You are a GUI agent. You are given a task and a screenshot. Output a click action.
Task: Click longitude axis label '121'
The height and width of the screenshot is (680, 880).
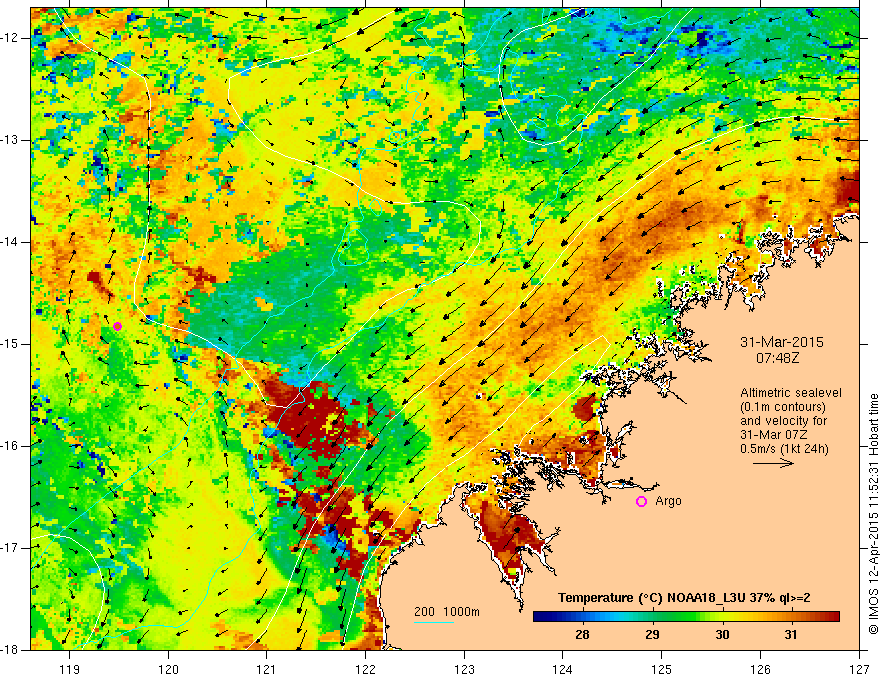click(267, 670)
